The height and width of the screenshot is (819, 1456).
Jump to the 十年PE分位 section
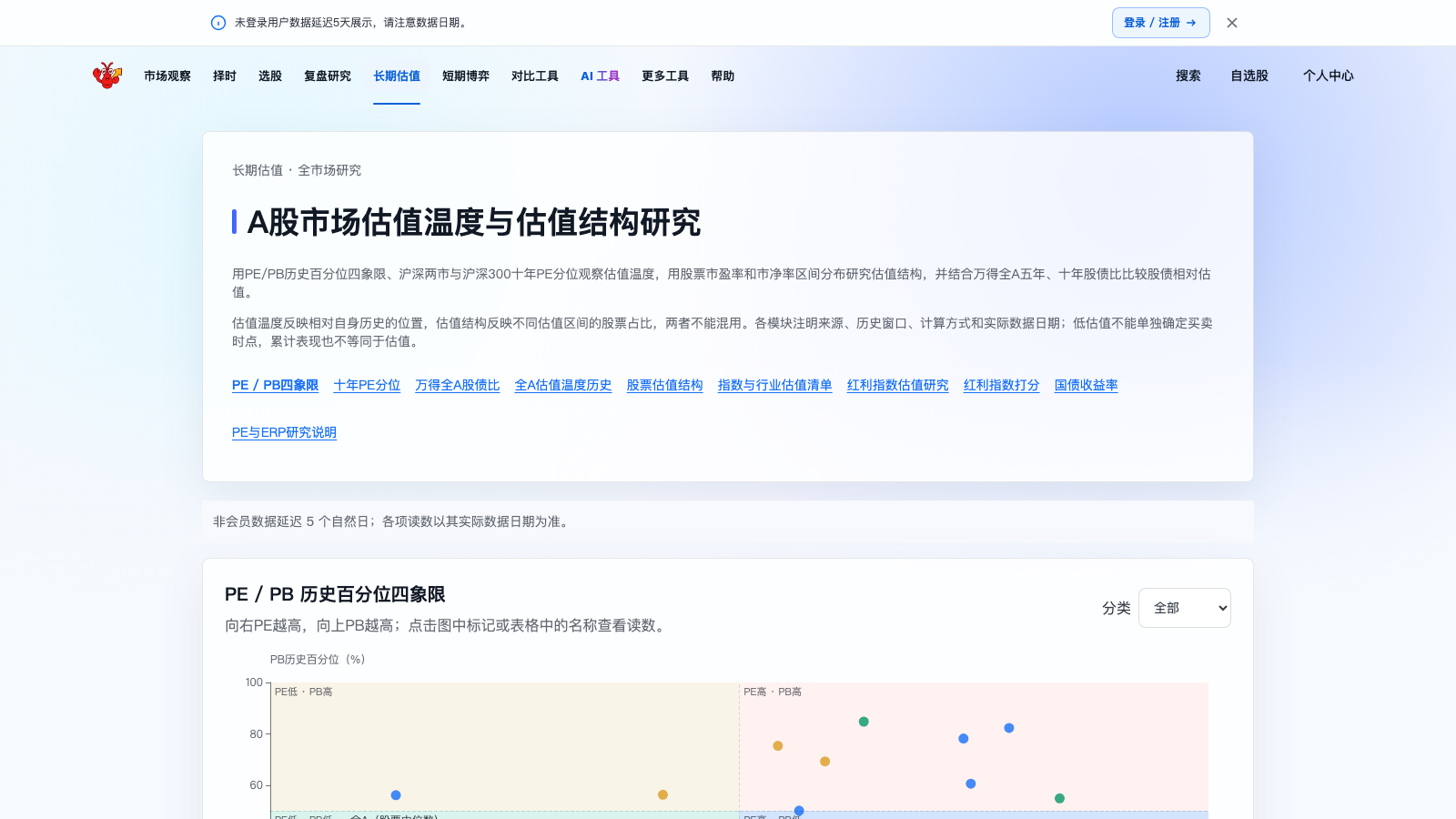(x=367, y=385)
